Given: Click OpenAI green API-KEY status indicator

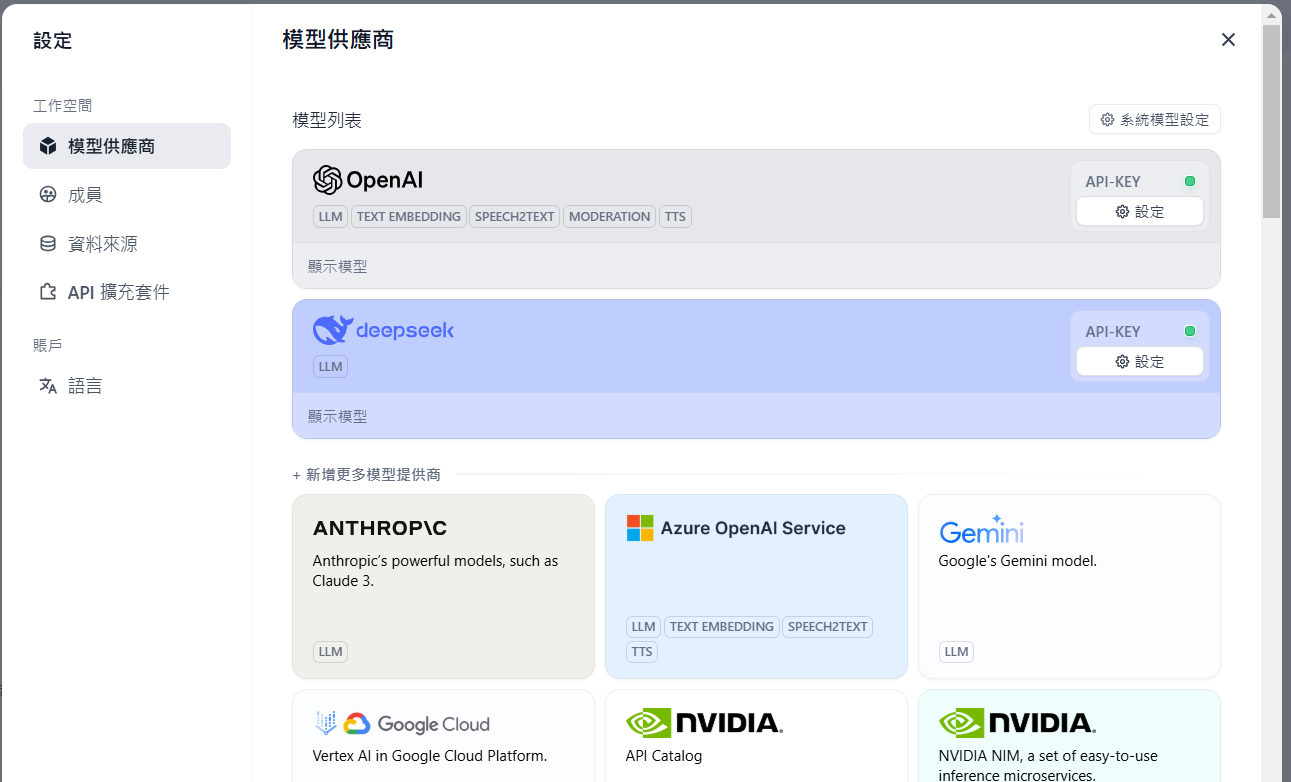Looking at the screenshot, I should coord(1190,181).
